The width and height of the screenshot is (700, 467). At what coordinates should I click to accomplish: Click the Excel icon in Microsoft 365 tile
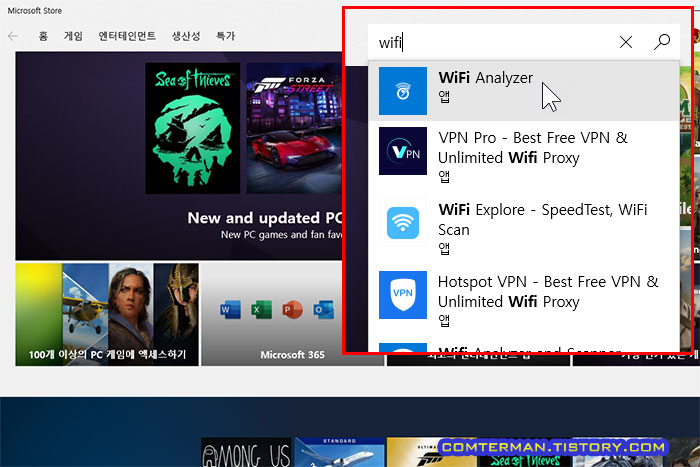click(x=261, y=309)
